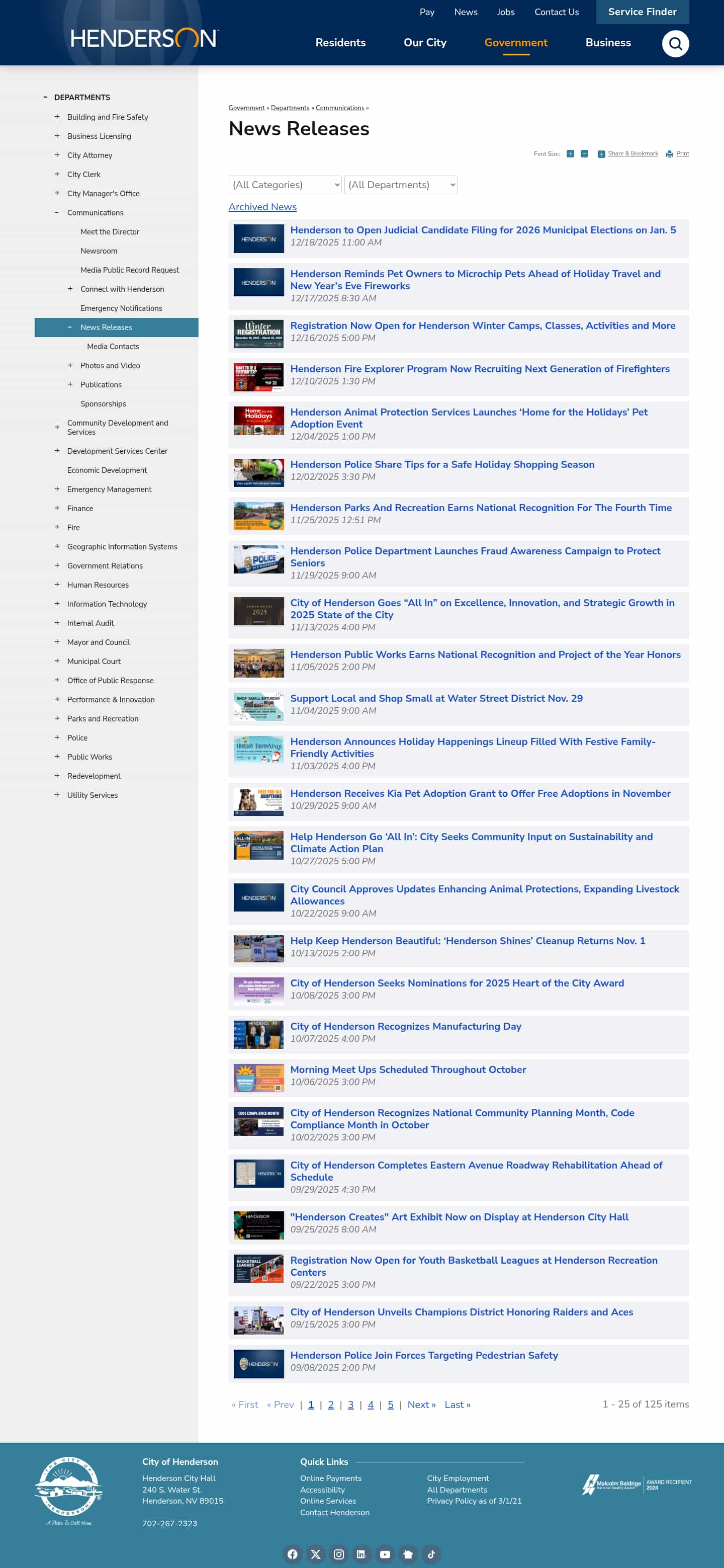Click Pay in the top bar
The width and height of the screenshot is (724, 1568).
coord(426,12)
